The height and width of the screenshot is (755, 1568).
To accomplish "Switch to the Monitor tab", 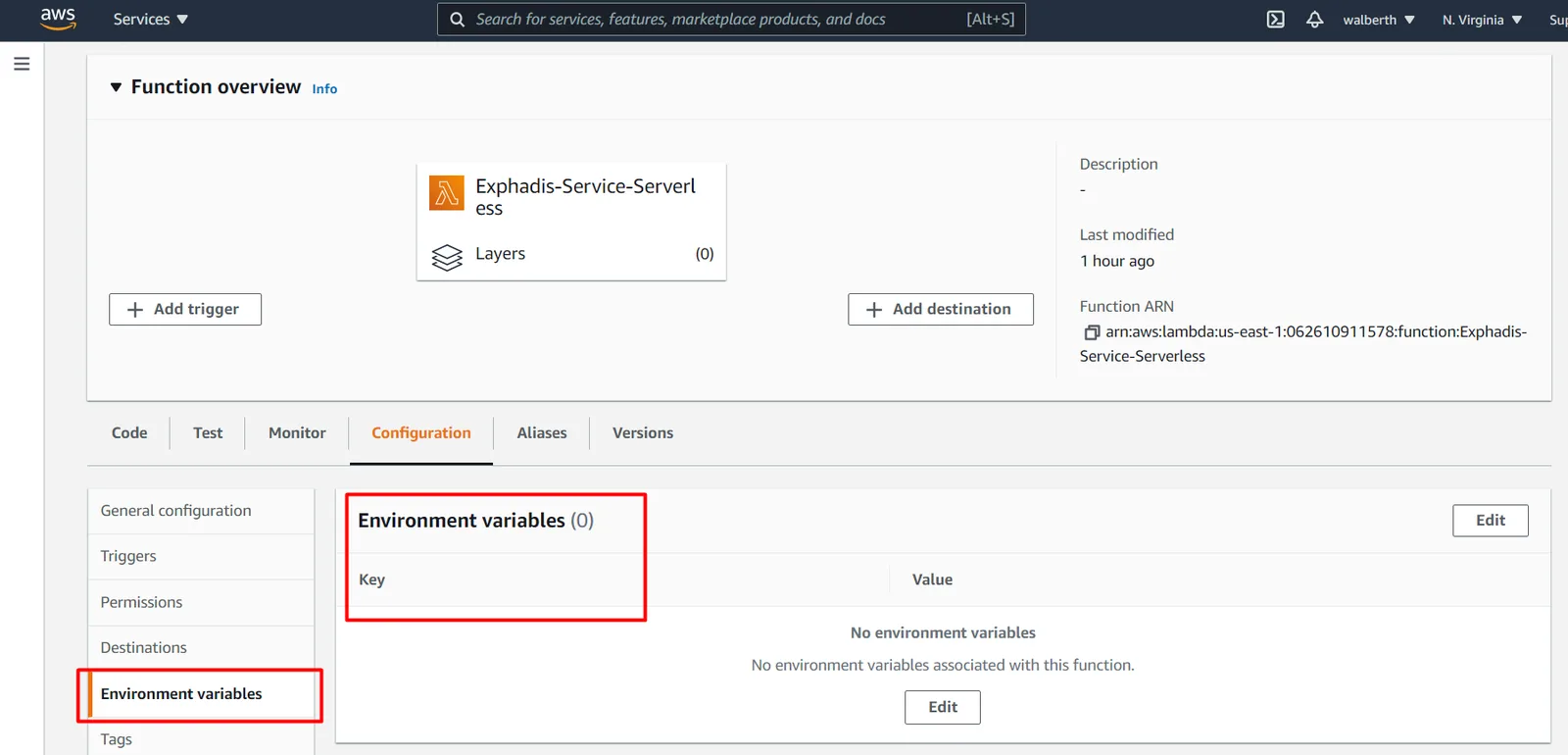I will 297,432.
